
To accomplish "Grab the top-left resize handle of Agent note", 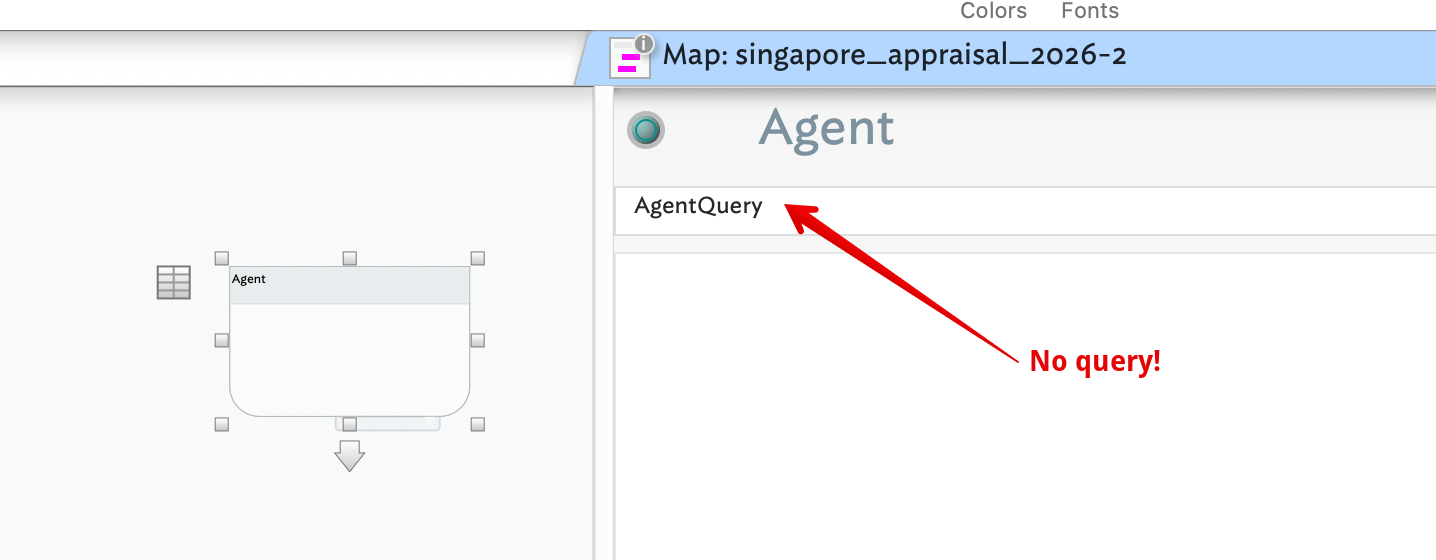I will coord(222,258).
